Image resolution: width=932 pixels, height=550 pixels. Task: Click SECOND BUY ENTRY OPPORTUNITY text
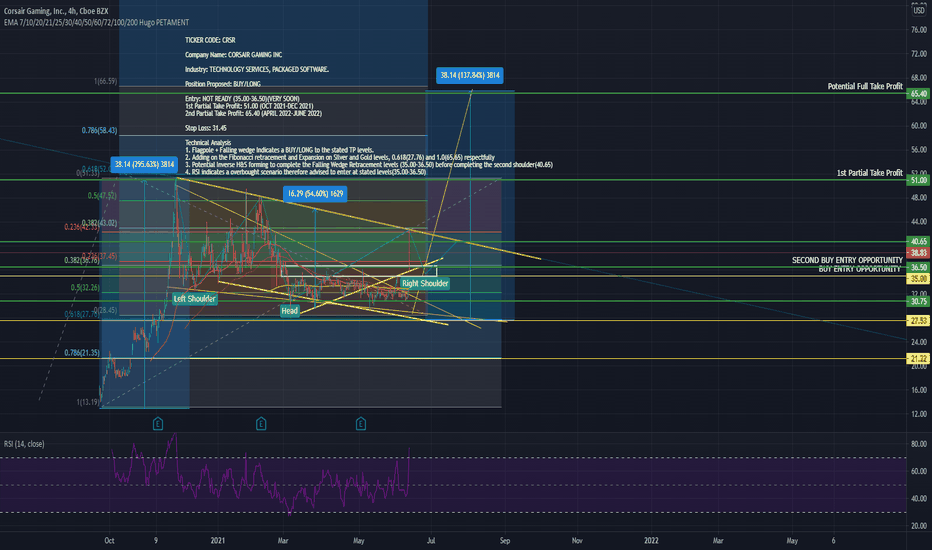[847, 260]
